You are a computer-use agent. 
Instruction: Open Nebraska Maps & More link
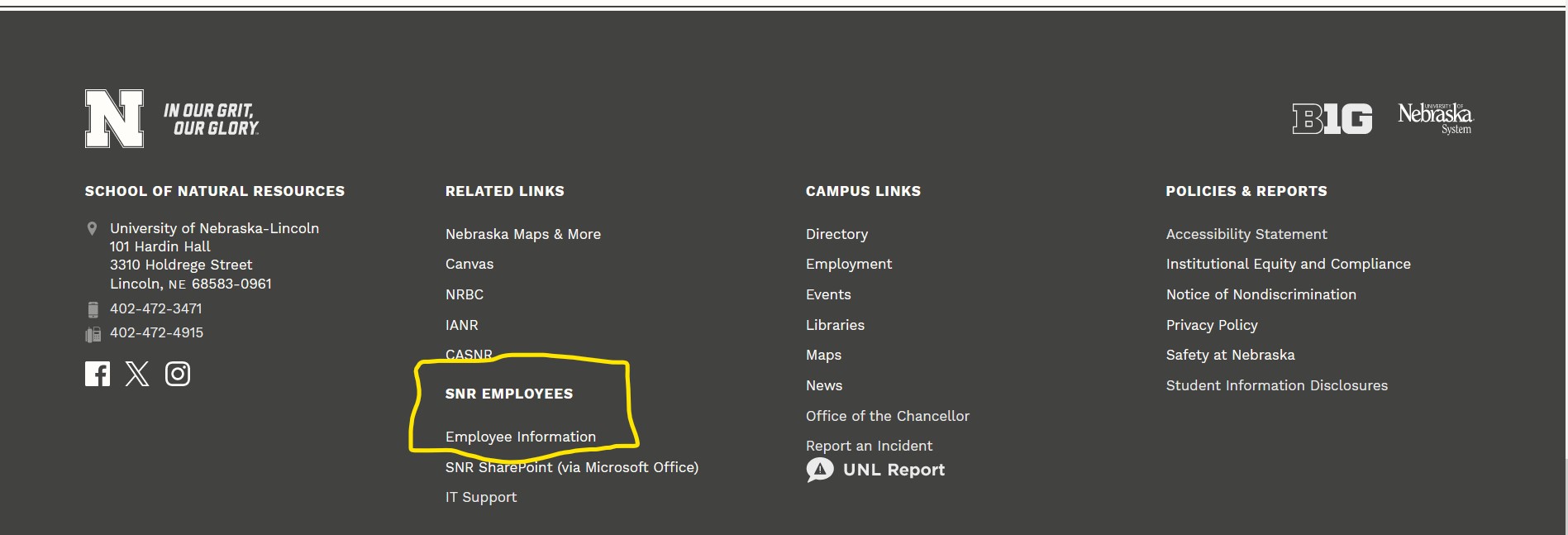(x=522, y=234)
